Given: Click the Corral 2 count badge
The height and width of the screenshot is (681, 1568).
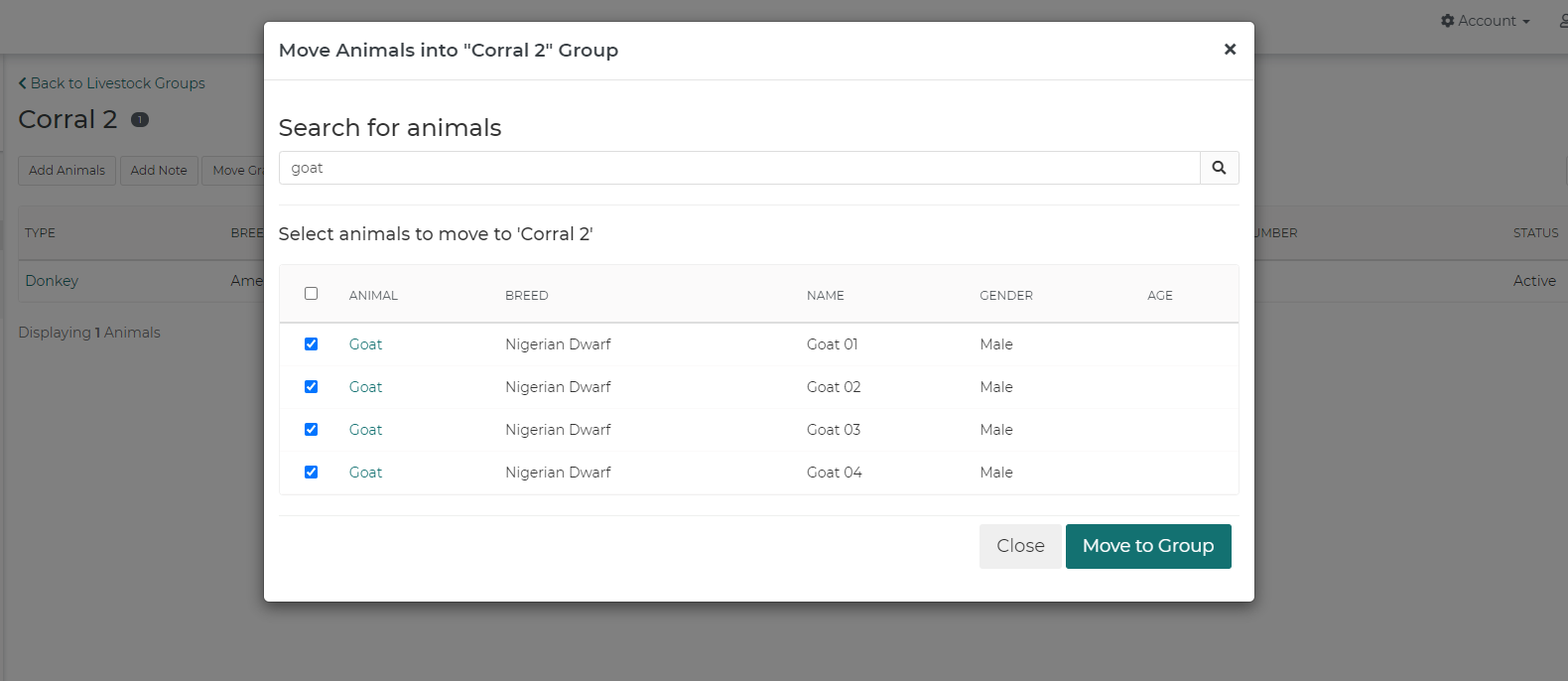Looking at the screenshot, I should pyautogui.click(x=140, y=119).
